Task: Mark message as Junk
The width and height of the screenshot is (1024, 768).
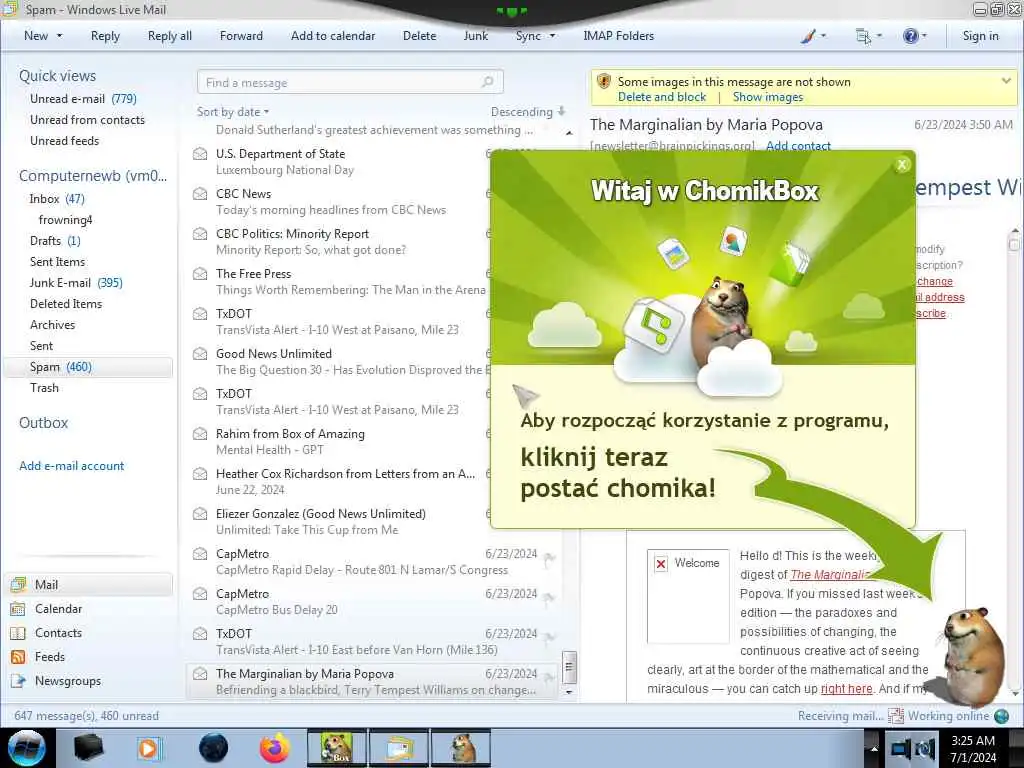Action: pos(475,36)
